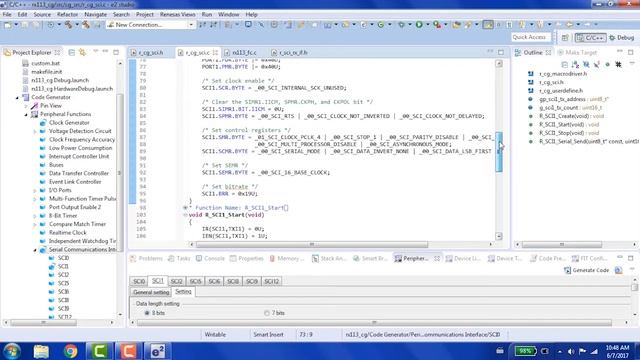Open File Explorer from the taskbar

click(41, 351)
